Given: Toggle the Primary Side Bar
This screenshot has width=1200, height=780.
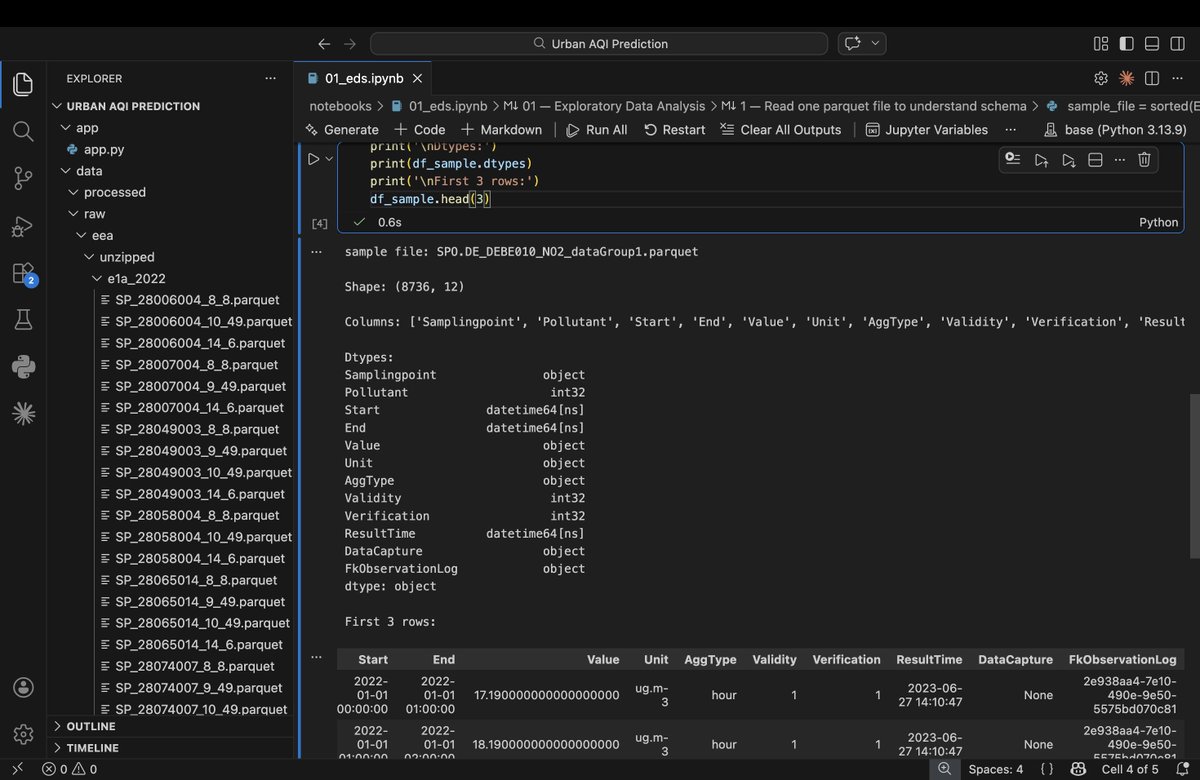Looking at the screenshot, I should coord(1126,44).
